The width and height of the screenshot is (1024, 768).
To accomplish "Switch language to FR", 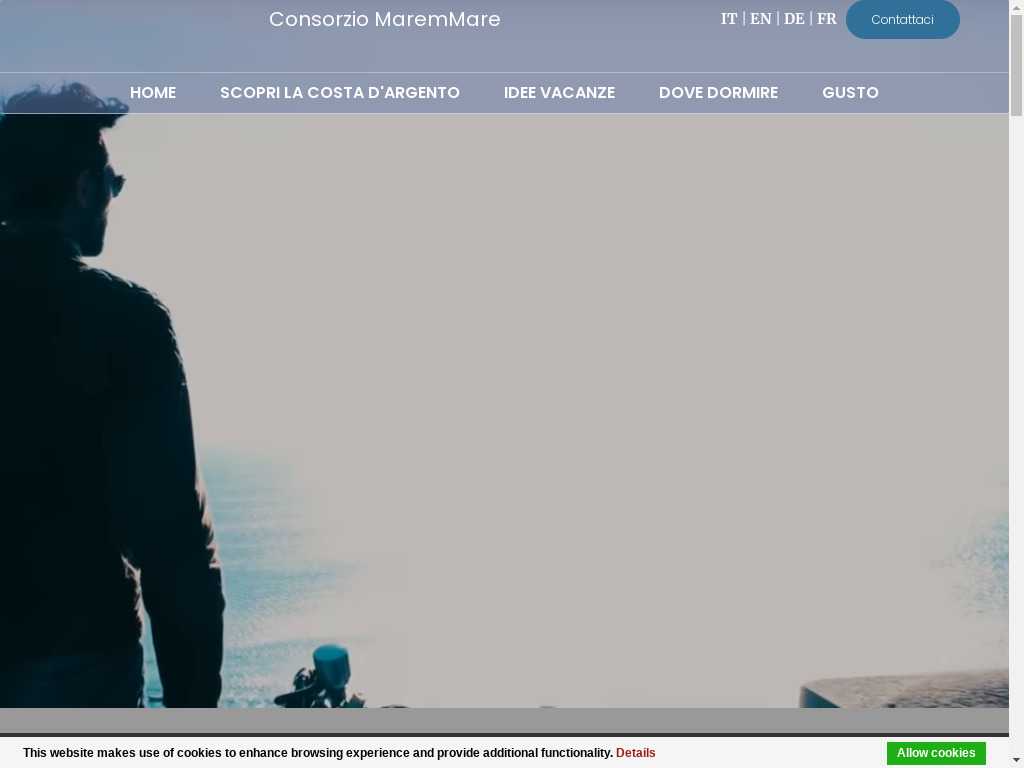I will pos(827,19).
